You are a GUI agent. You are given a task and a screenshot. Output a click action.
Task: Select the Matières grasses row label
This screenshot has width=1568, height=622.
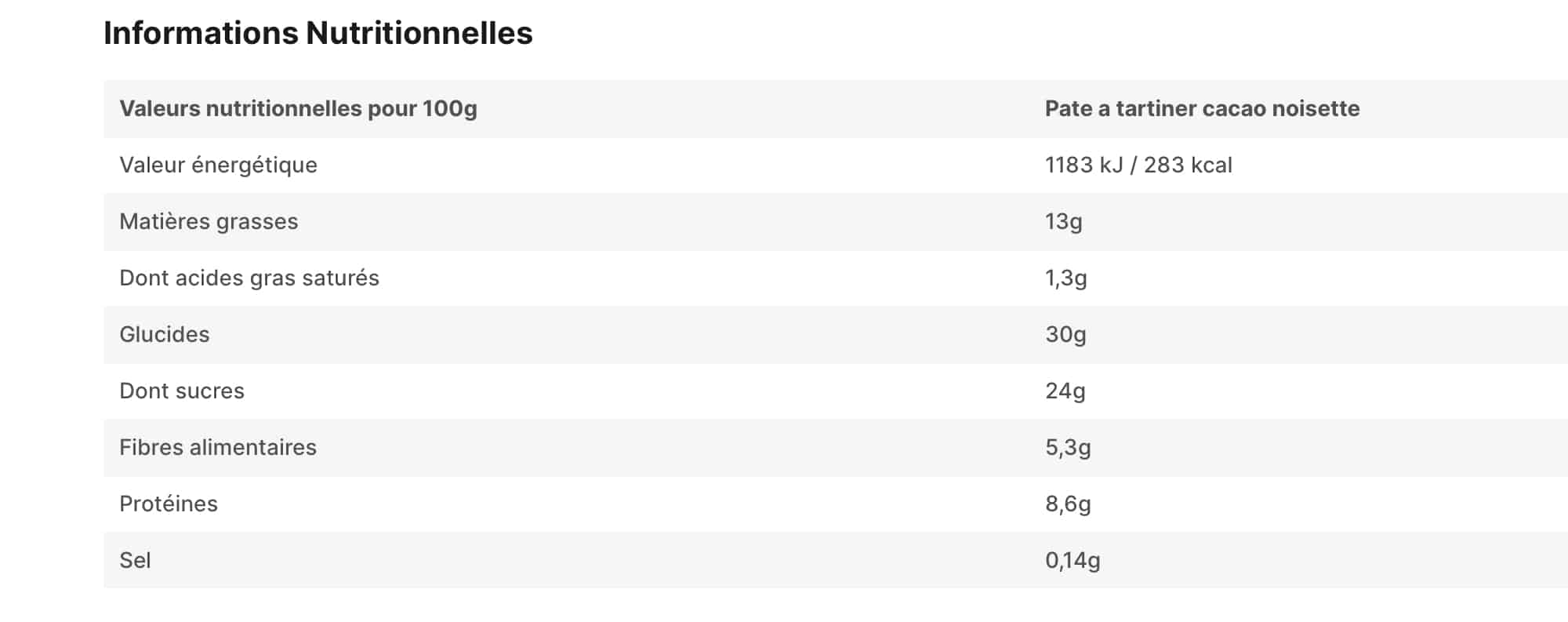[209, 221]
